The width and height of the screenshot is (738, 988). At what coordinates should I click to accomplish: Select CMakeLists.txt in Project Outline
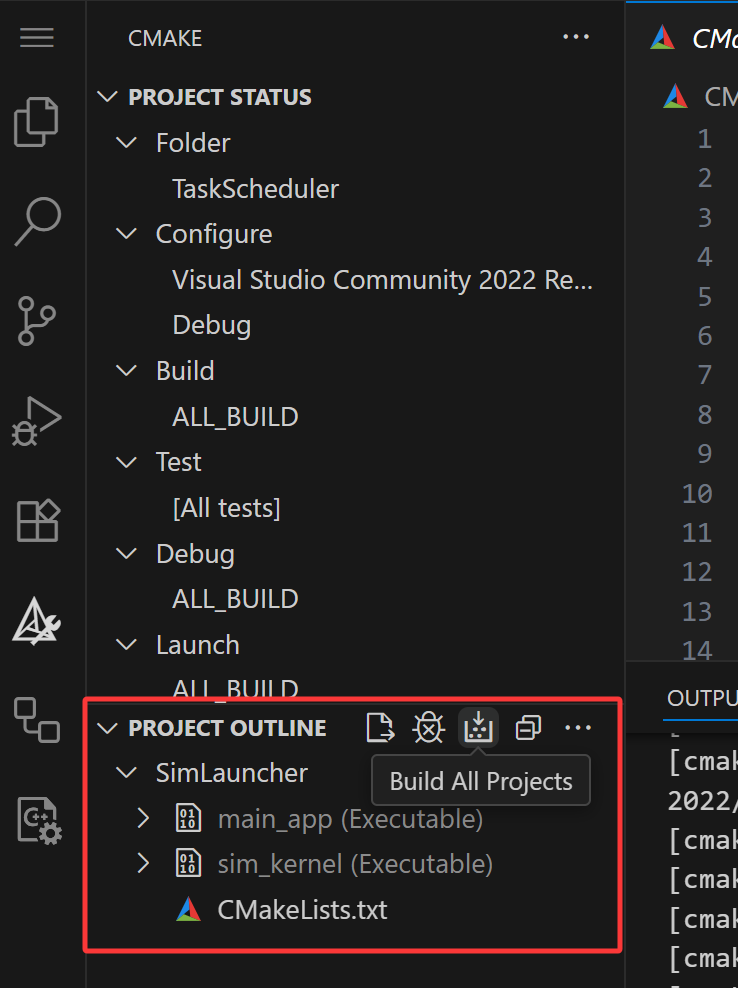(x=302, y=910)
